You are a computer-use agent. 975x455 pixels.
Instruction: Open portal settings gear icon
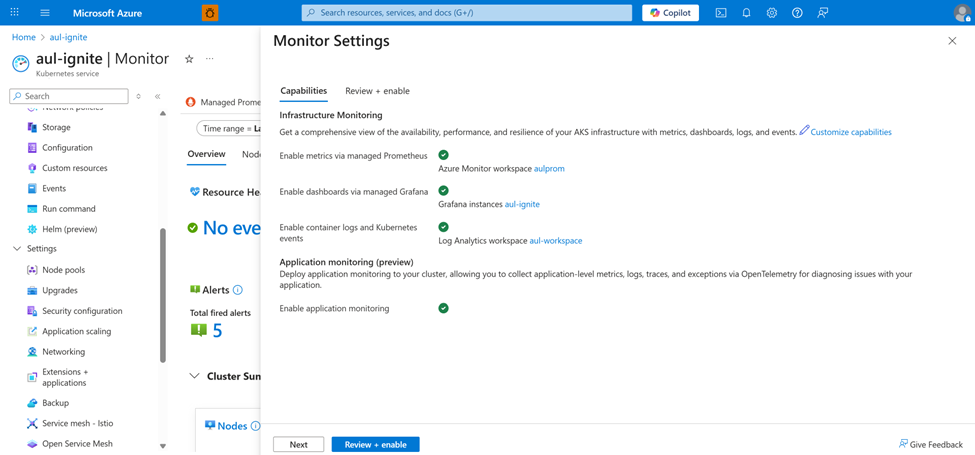point(772,13)
